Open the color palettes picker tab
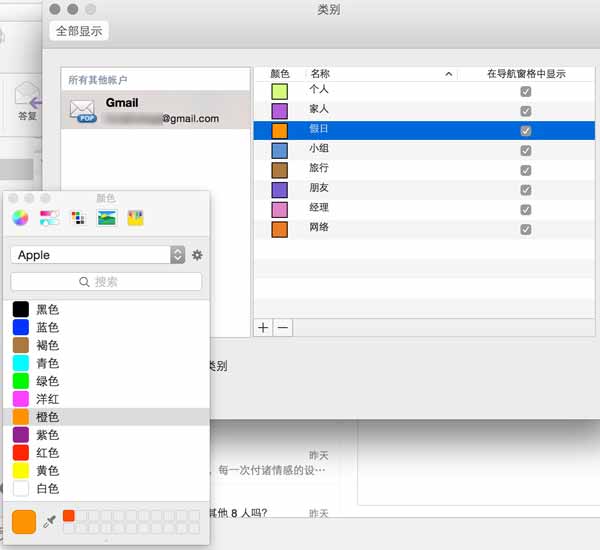 tap(78, 218)
